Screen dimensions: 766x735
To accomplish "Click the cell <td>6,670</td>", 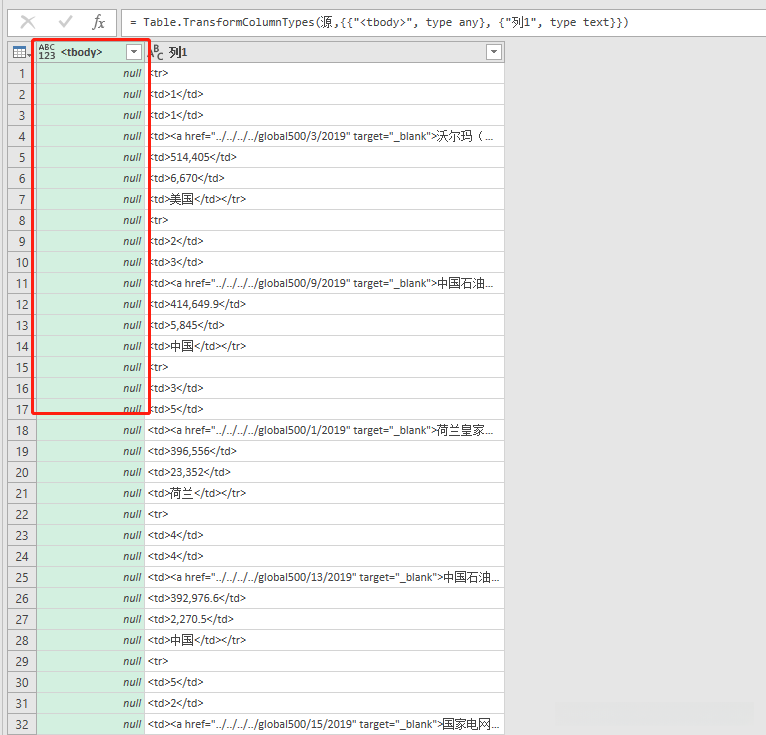I will [324, 178].
